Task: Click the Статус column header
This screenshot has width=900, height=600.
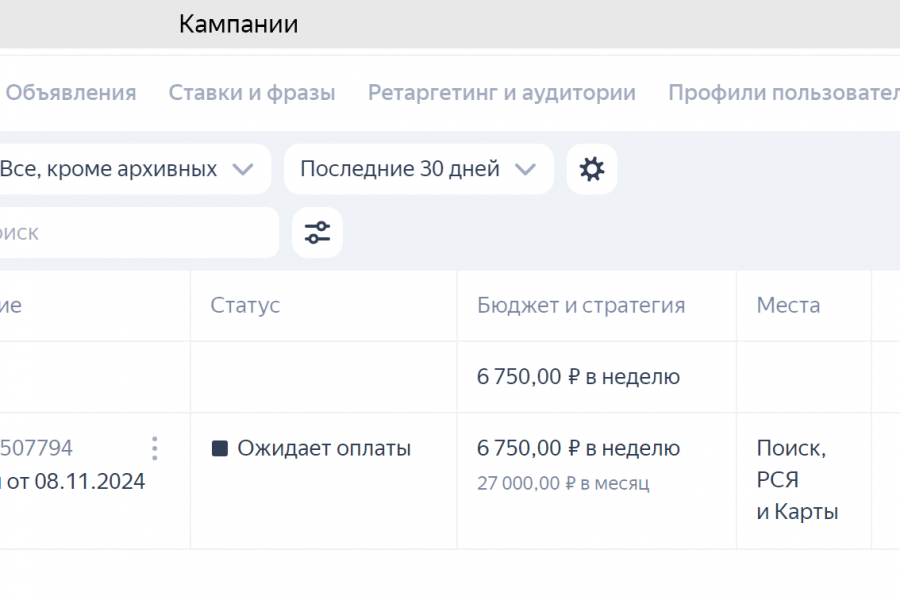Action: (x=245, y=305)
